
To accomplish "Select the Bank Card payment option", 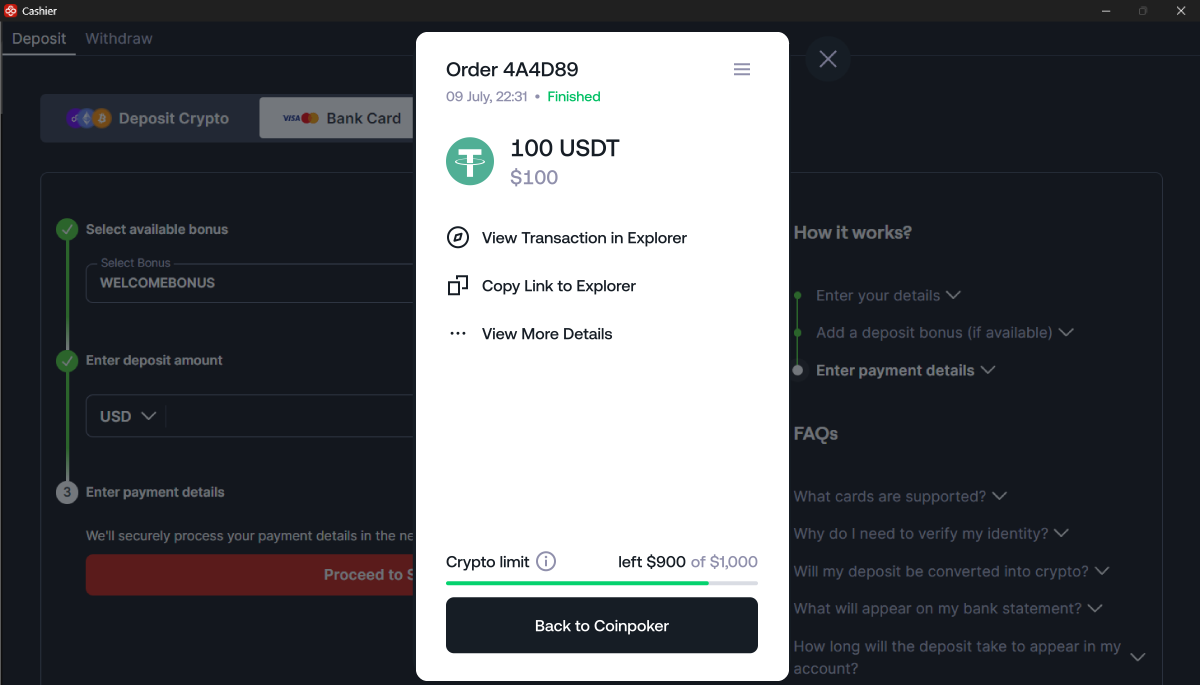I will pos(338,118).
